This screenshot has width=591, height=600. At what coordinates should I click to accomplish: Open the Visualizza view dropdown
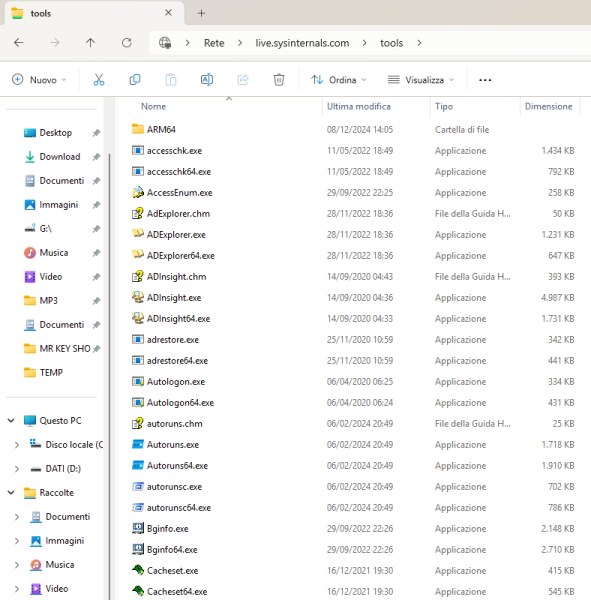tap(420, 80)
